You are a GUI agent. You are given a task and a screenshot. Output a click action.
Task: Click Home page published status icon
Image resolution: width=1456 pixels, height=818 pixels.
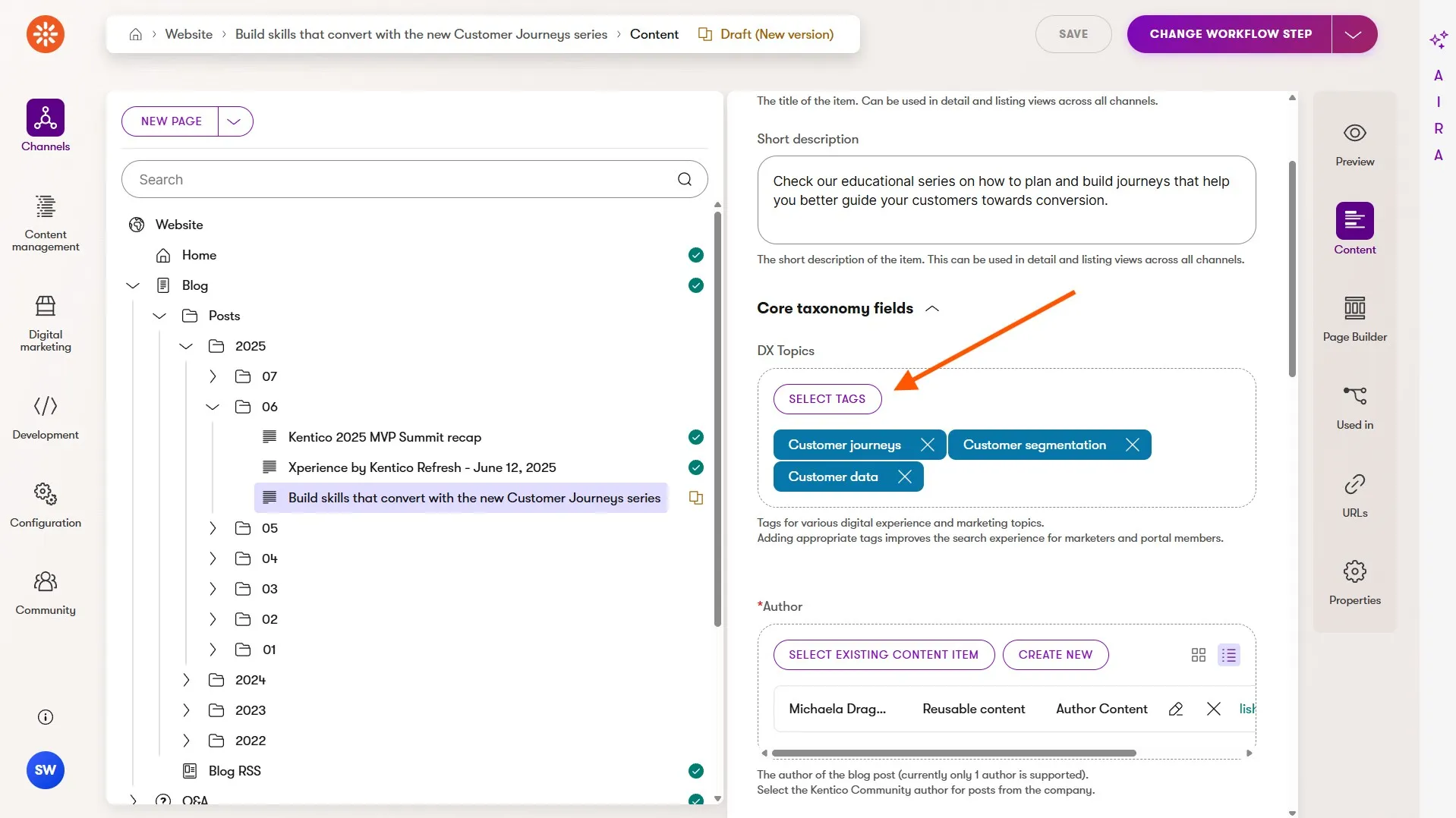pyautogui.click(x=696, y=255)
